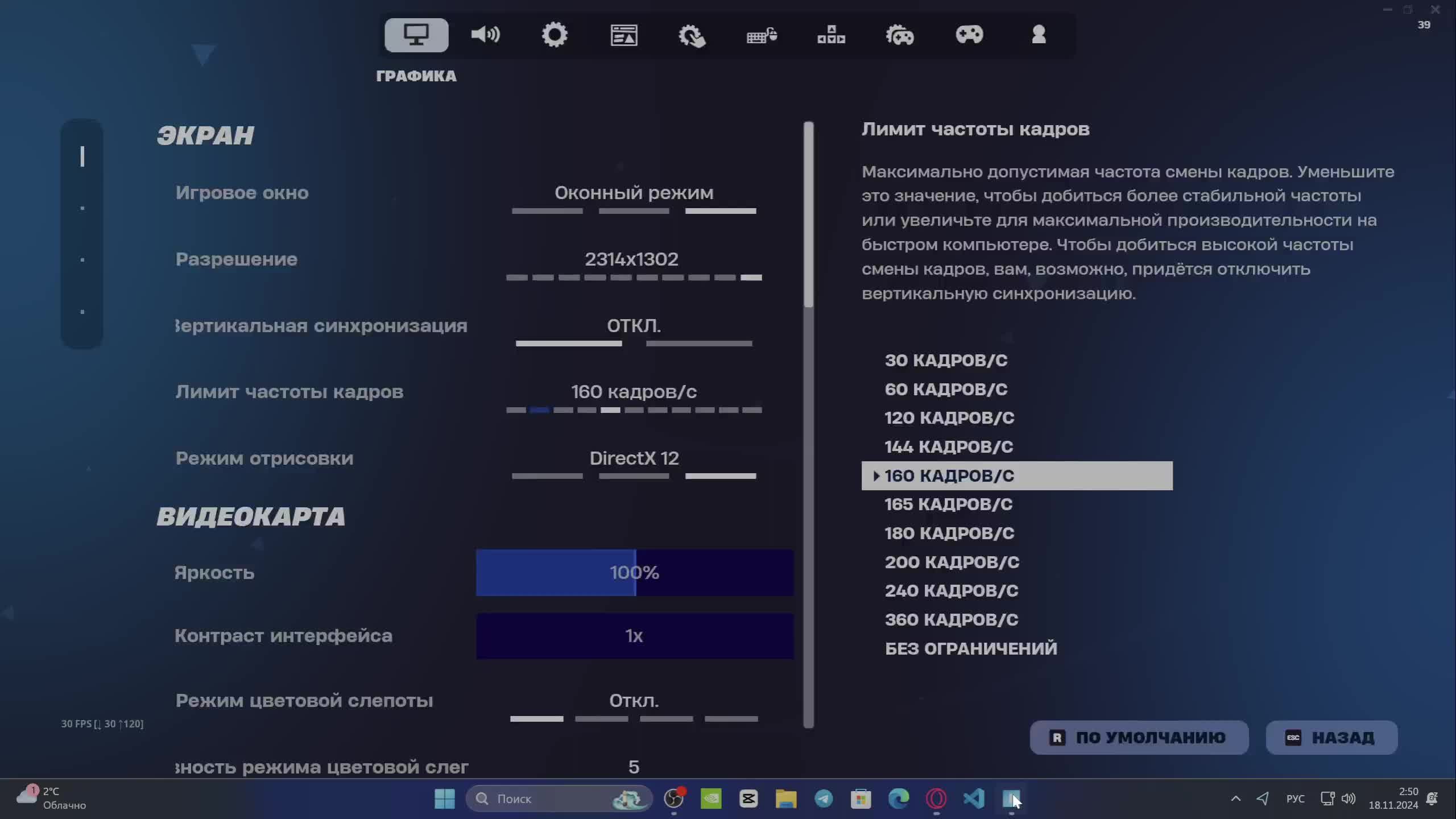The width and height of the screenshot is (1456, 819).
Task: Launch OBS Studio from the taskbar
Action: [x=673, y=799]
